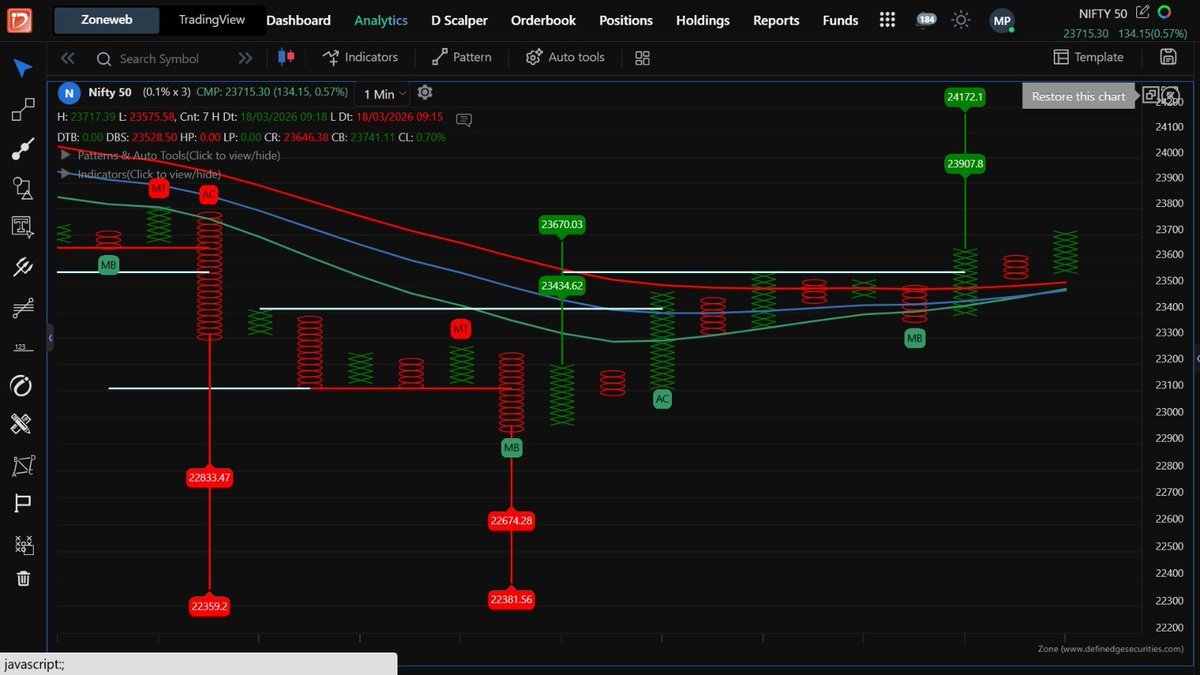Go to the Positions page
This screenshot has height=675, width=1200.
626,20
